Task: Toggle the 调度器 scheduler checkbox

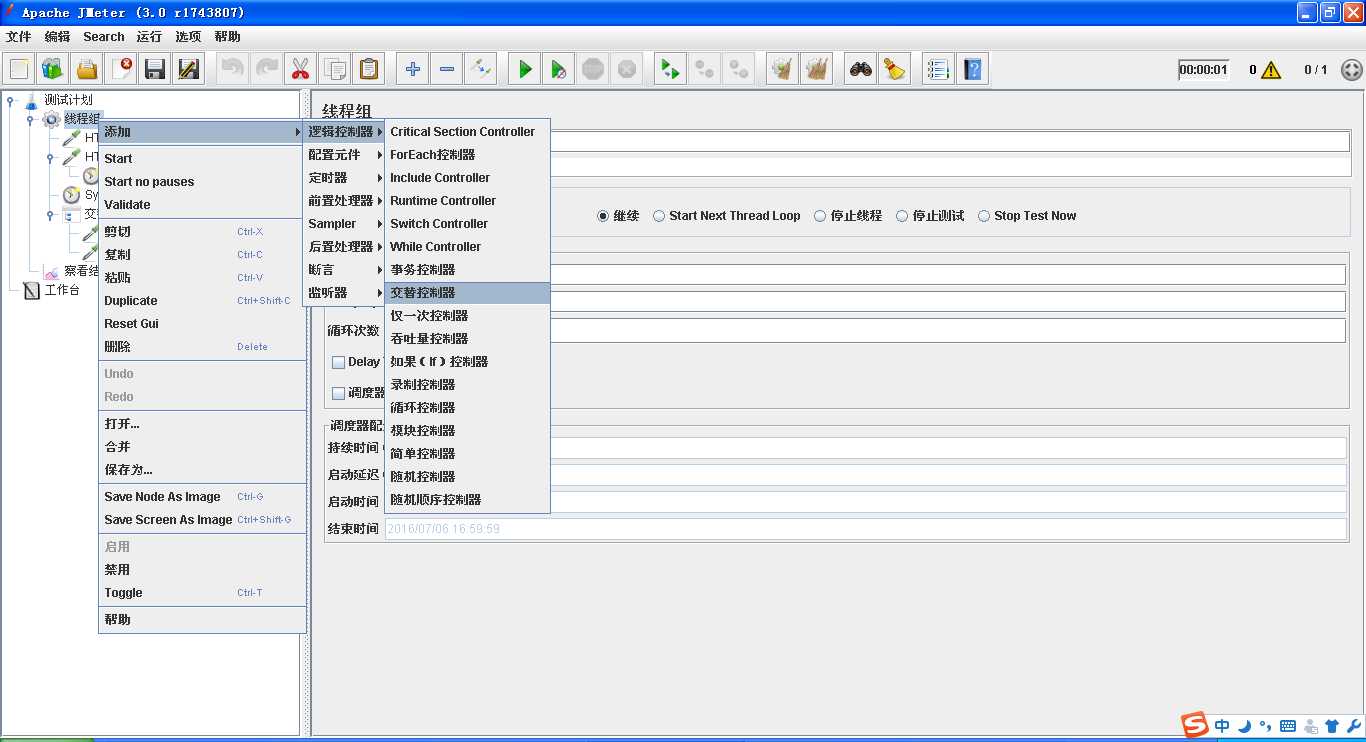Action: [338, 393]
